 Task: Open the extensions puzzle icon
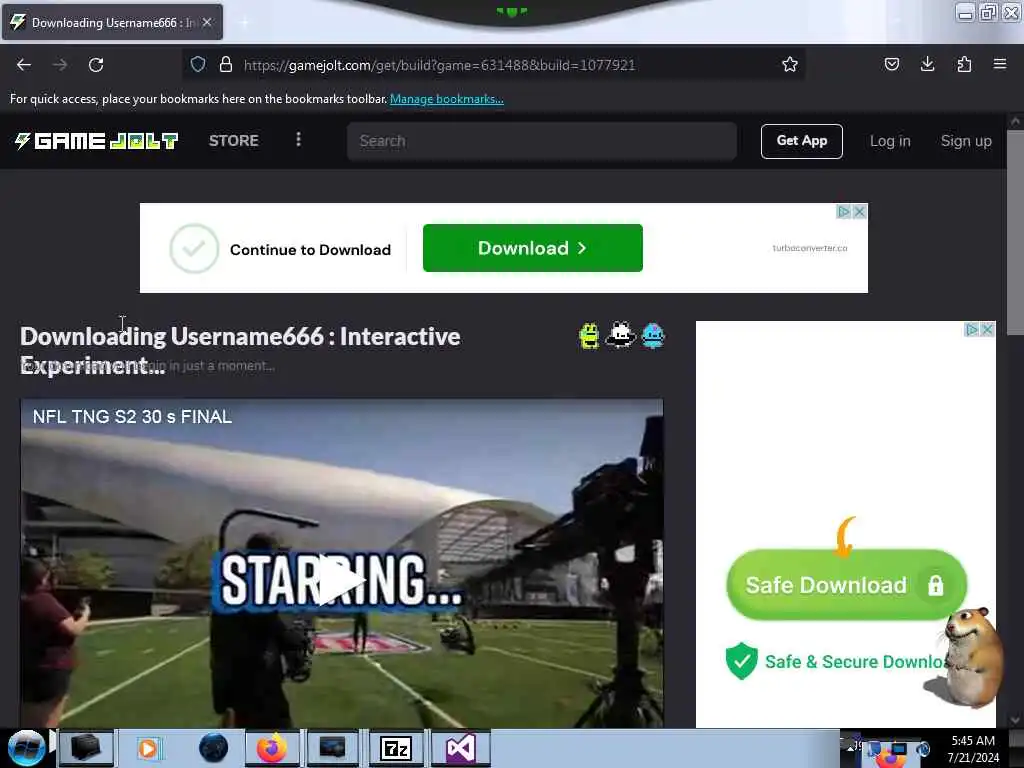click(x=964, y=64)
